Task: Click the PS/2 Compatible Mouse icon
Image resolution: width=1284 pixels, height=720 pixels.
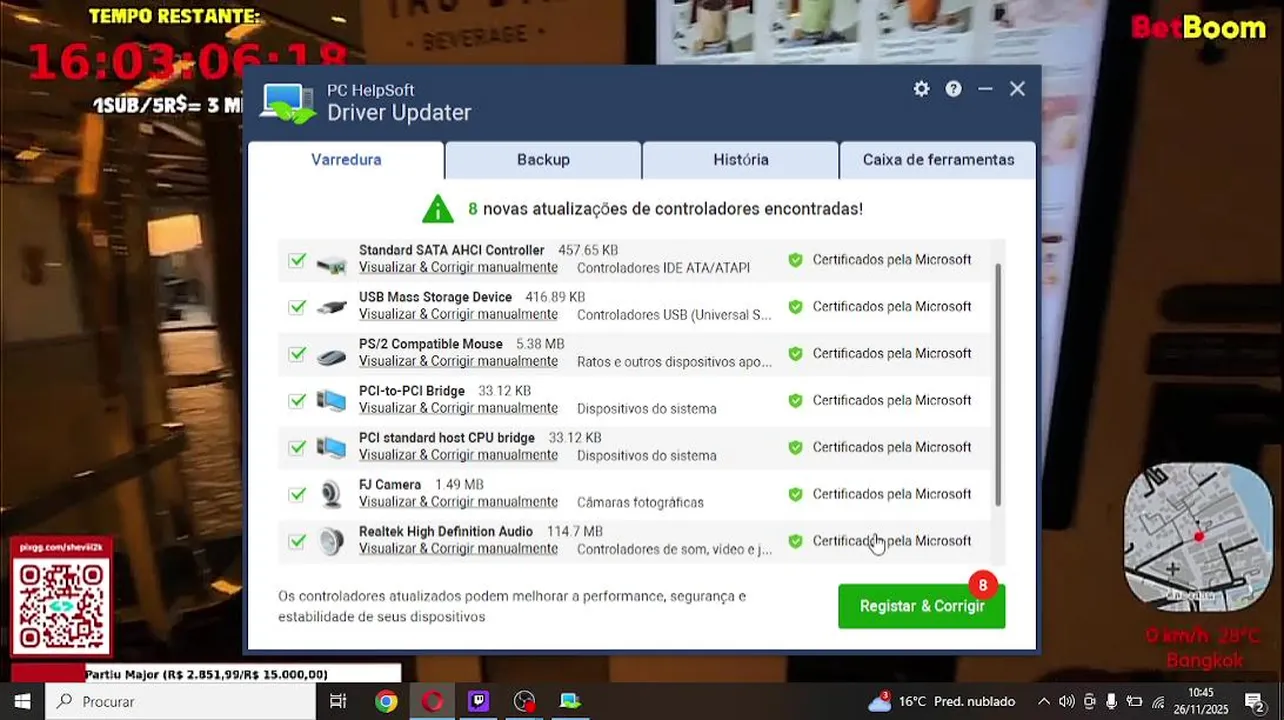Action: coord(331,355)
